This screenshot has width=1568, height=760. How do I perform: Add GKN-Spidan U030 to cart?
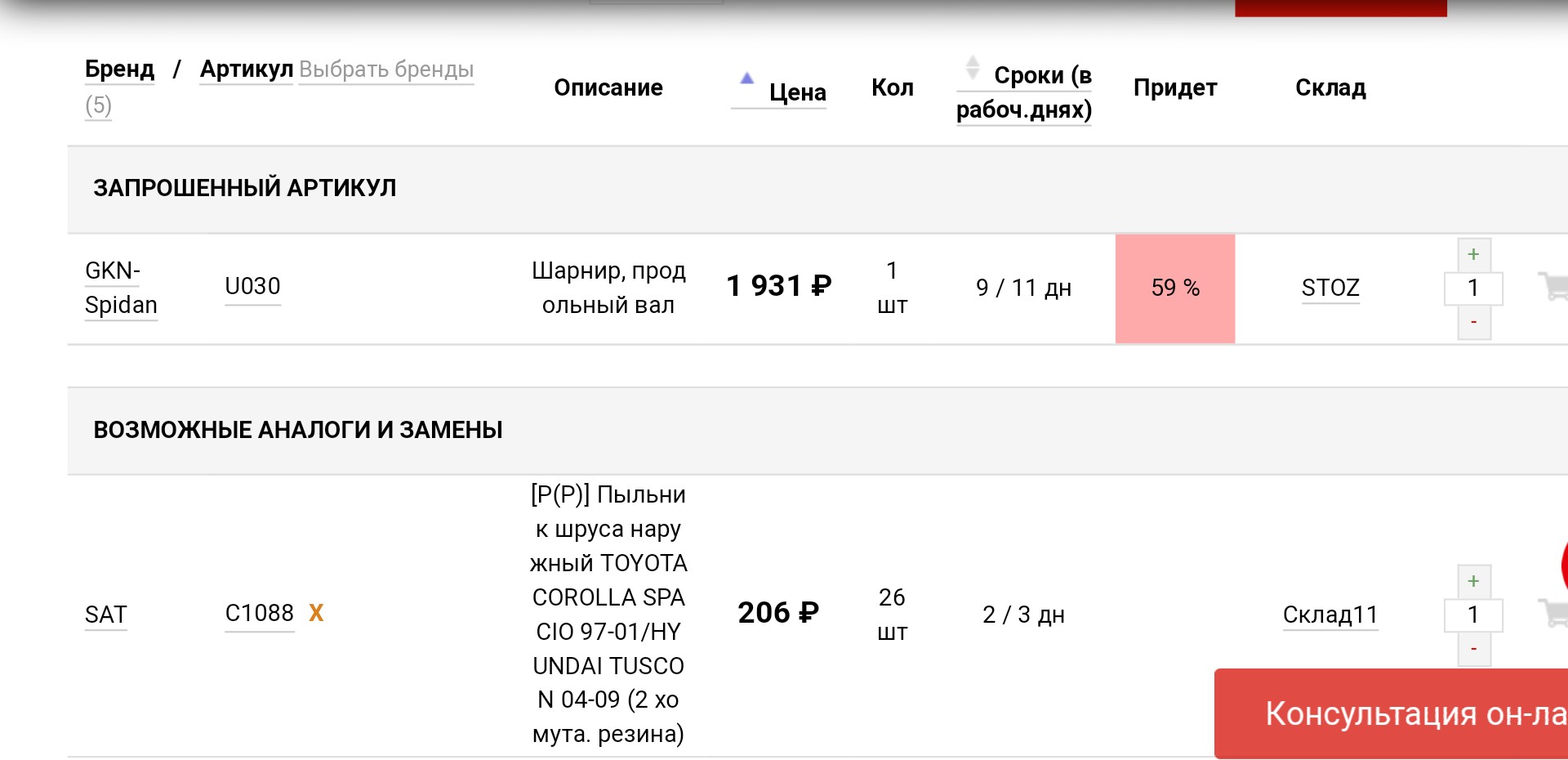pos(1553,287)
